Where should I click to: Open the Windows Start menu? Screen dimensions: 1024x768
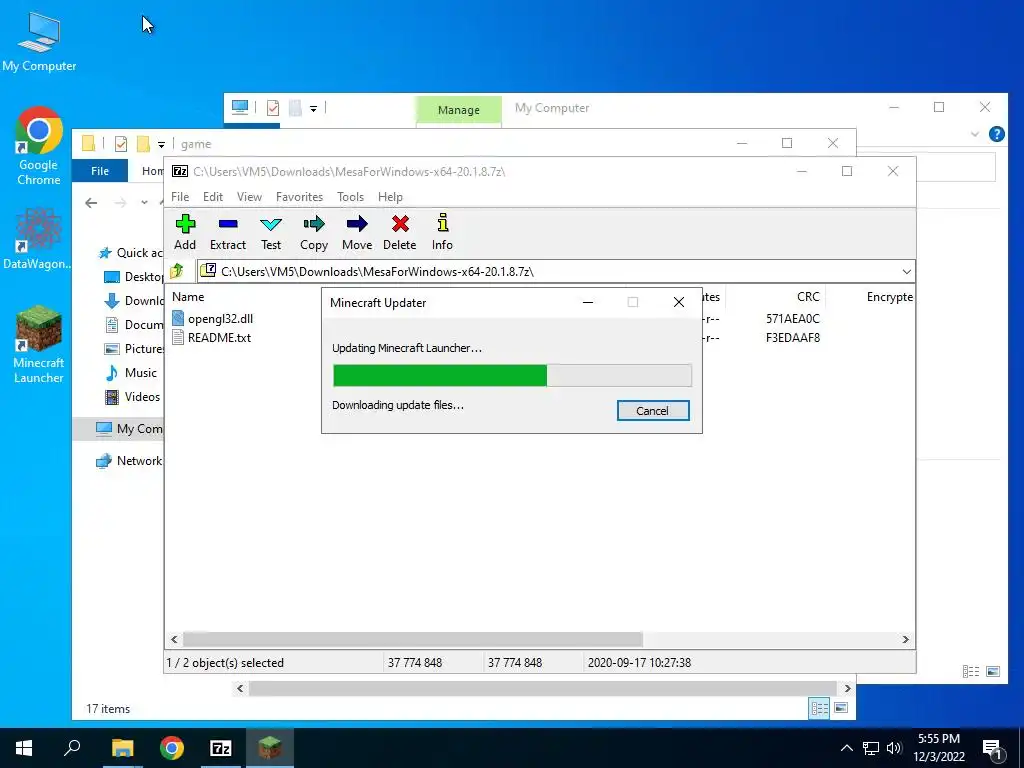24,748
